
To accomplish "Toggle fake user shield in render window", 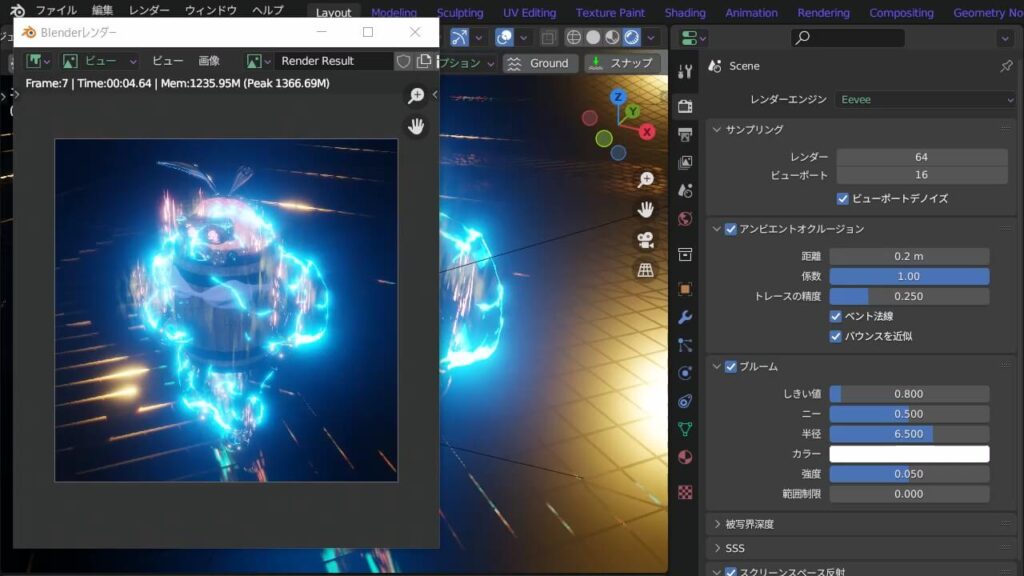I will [x=404, y=61].
